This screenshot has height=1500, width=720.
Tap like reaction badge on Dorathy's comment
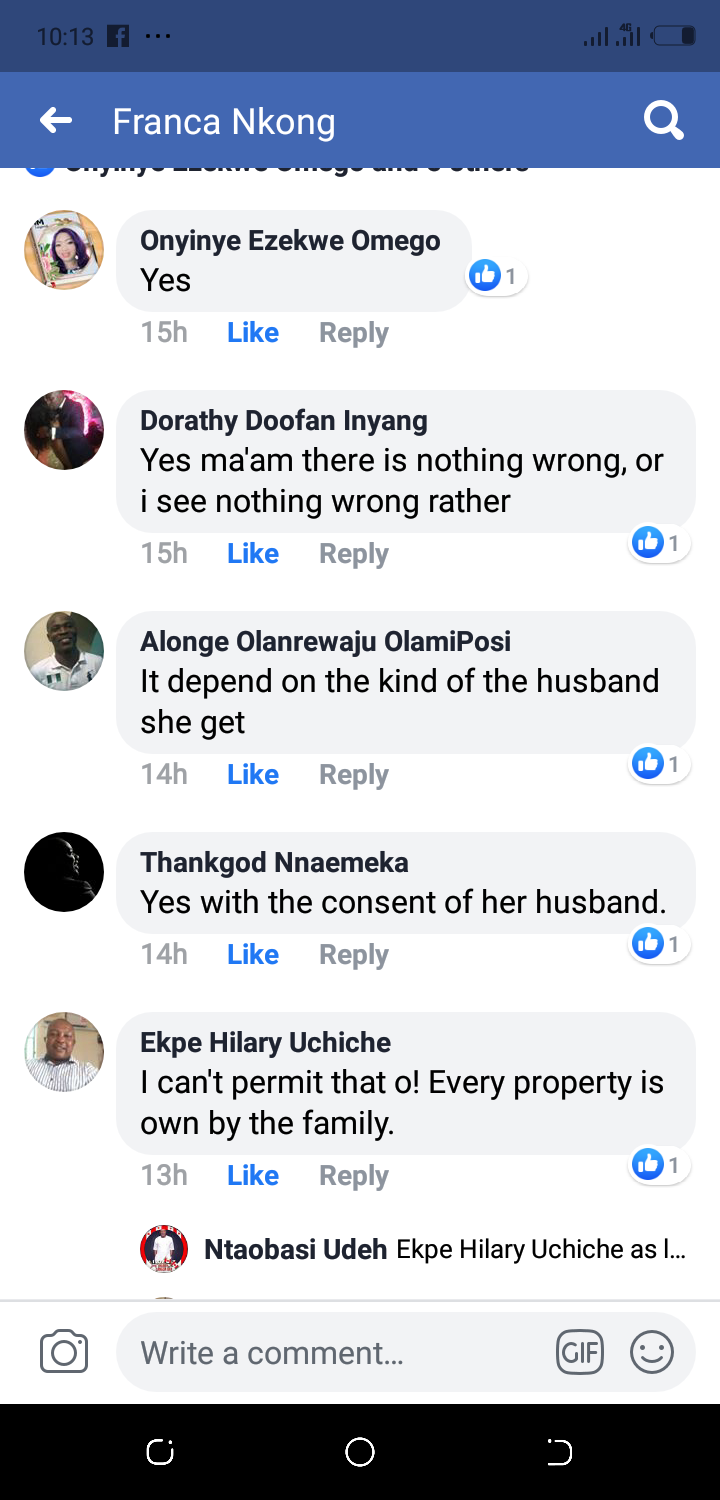659,543
